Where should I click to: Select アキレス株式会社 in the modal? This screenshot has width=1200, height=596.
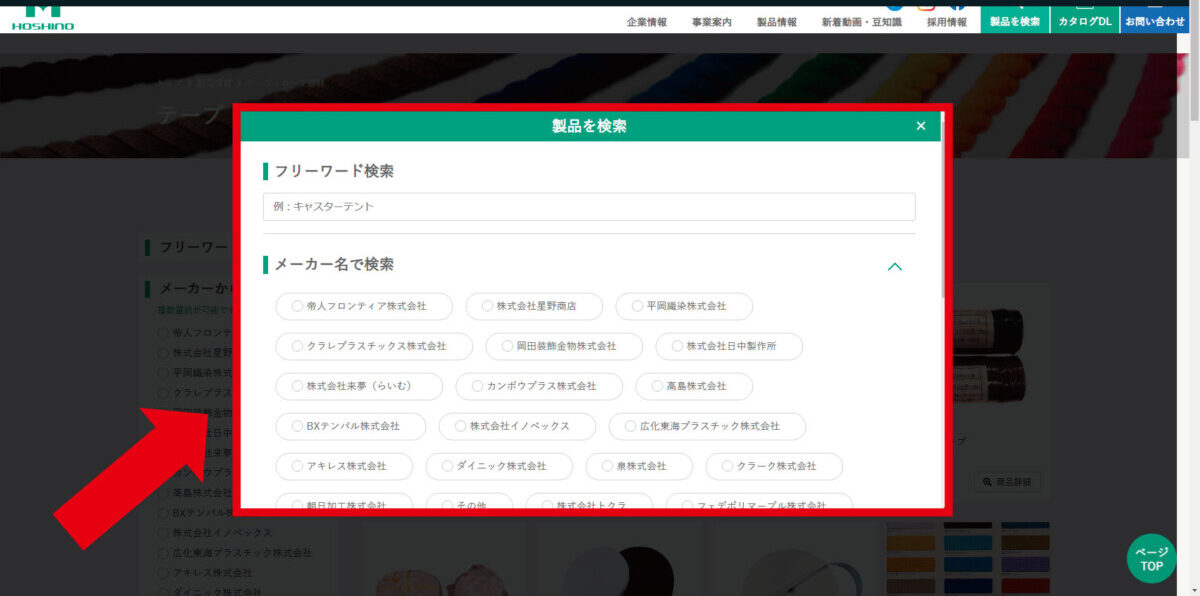click(x=344, y=466)
